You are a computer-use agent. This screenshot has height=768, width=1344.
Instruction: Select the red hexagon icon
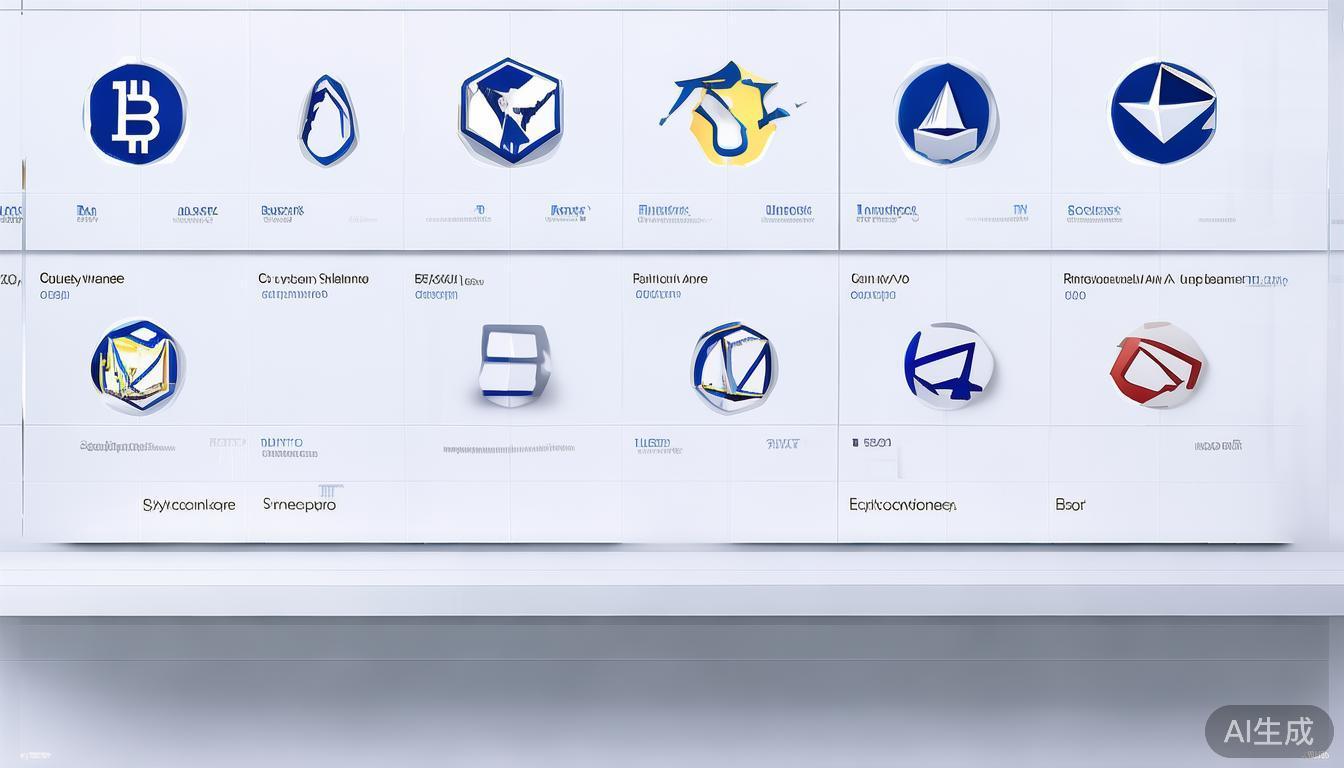point(1158,365)
